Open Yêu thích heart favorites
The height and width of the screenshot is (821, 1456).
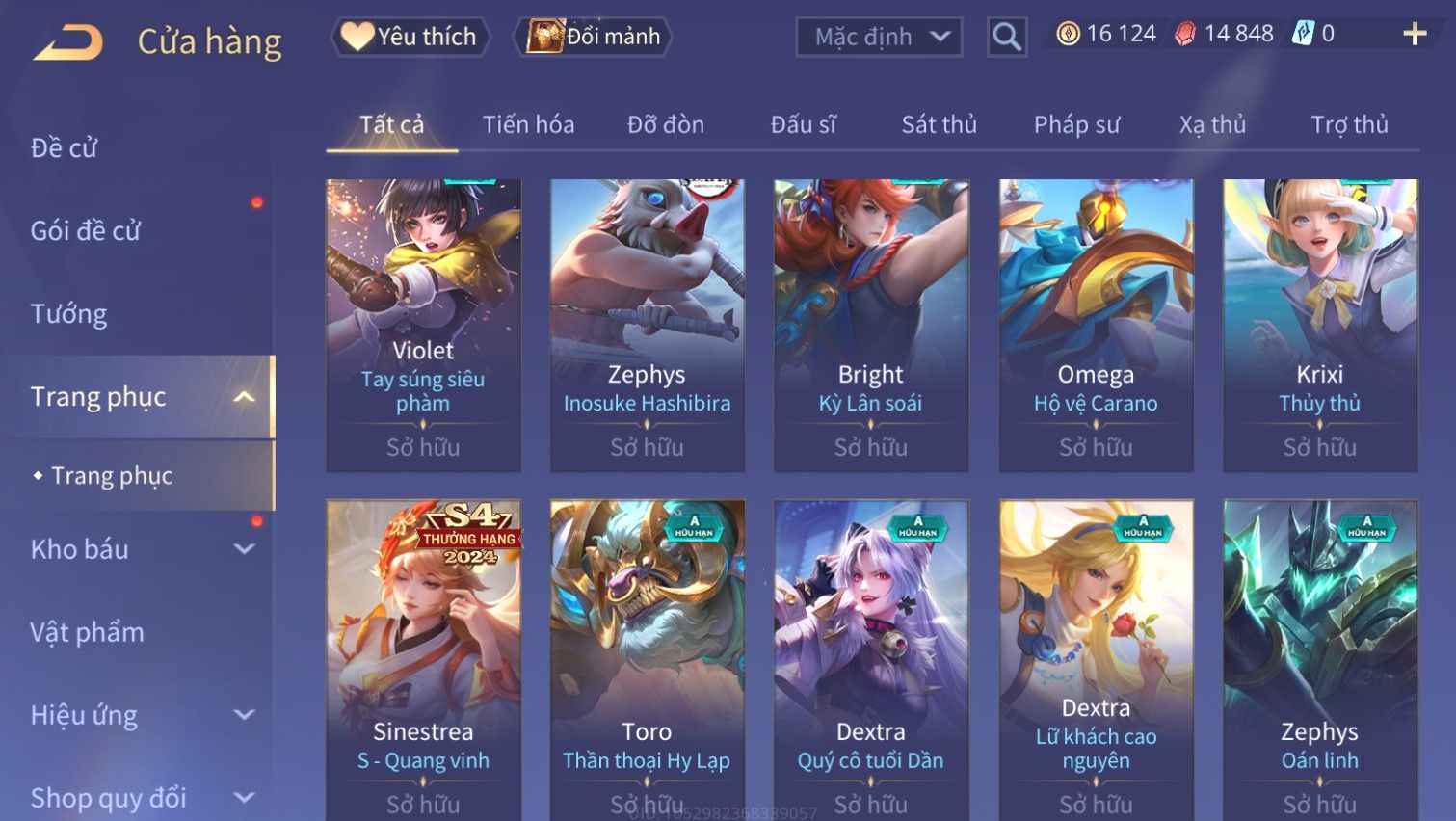coord(410,37)
